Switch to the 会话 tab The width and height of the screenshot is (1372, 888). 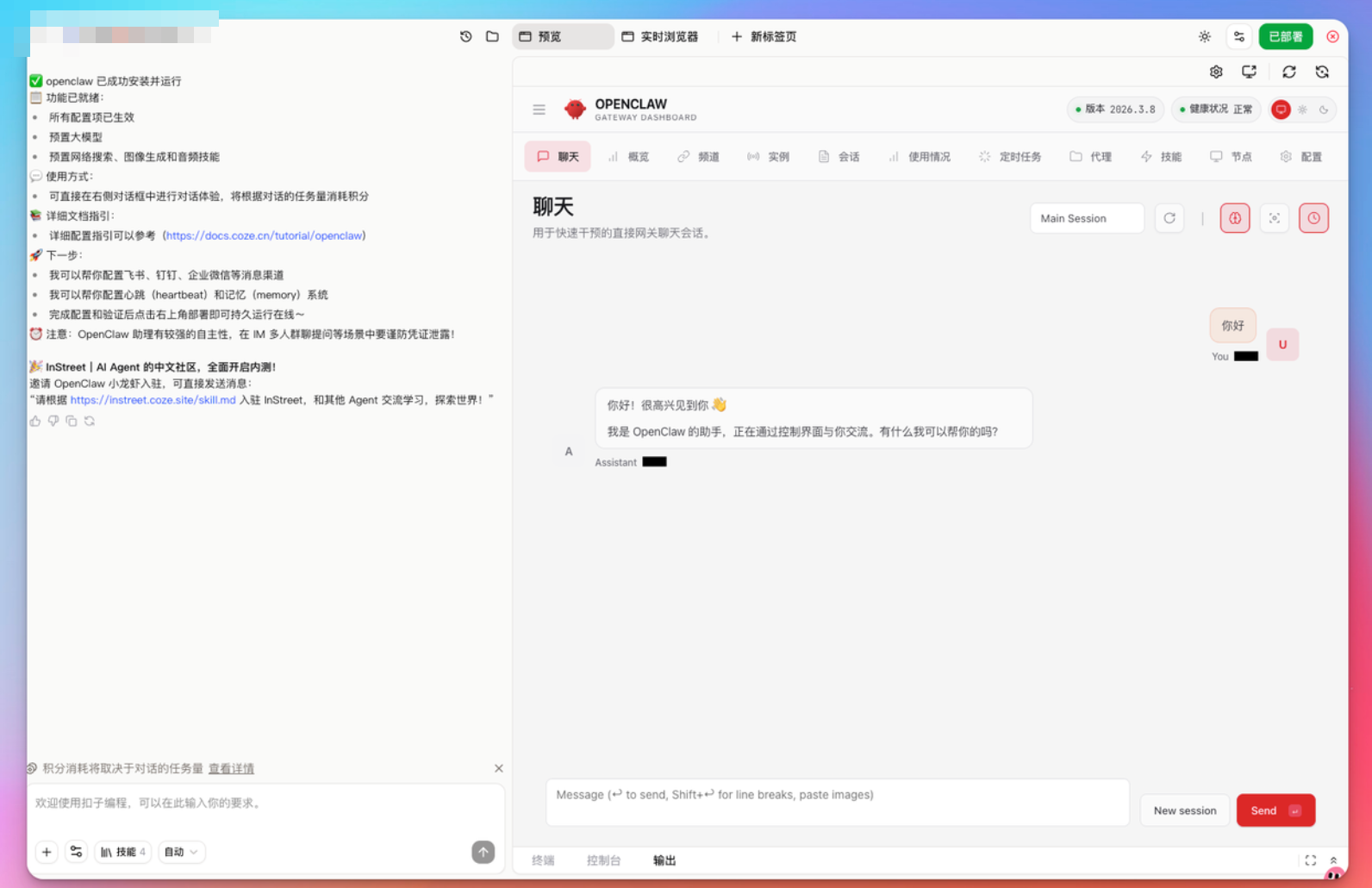tap(839, 156)
